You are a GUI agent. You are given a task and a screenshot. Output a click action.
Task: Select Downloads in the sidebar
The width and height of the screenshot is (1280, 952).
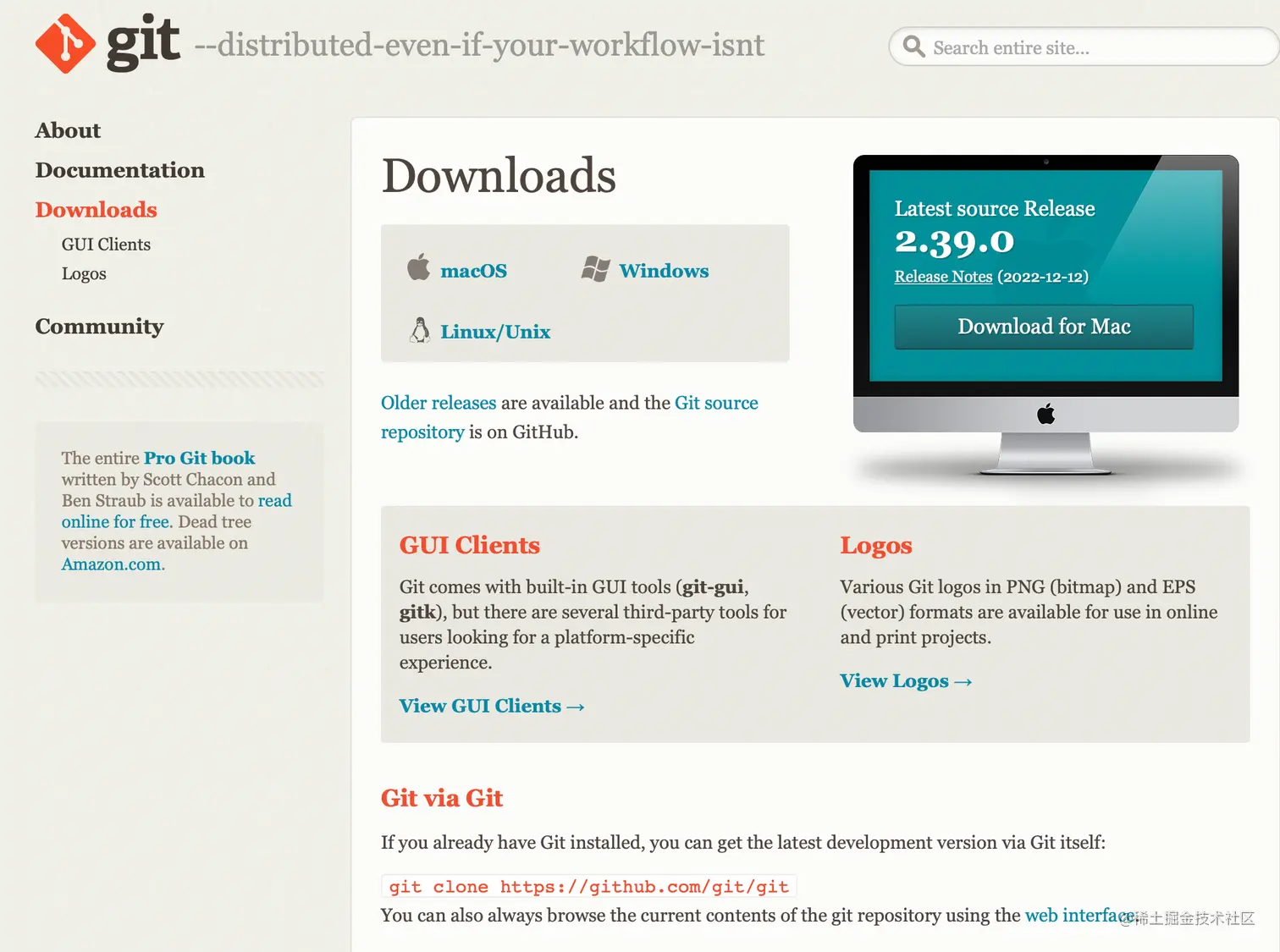[x=97, y=210]
